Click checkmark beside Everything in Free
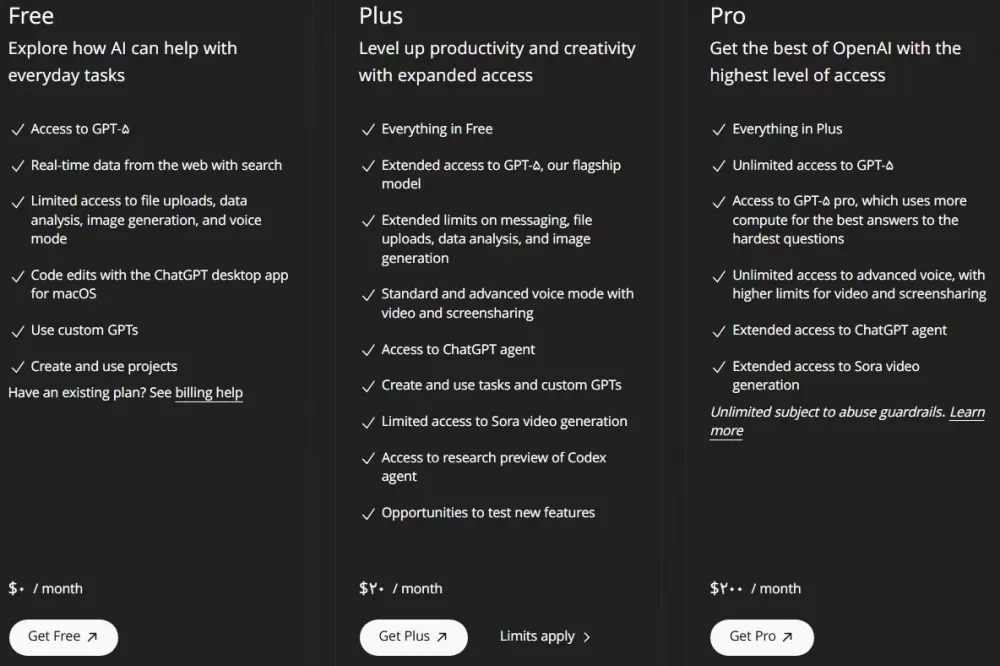1000x666 pixels. coord(368,130)
